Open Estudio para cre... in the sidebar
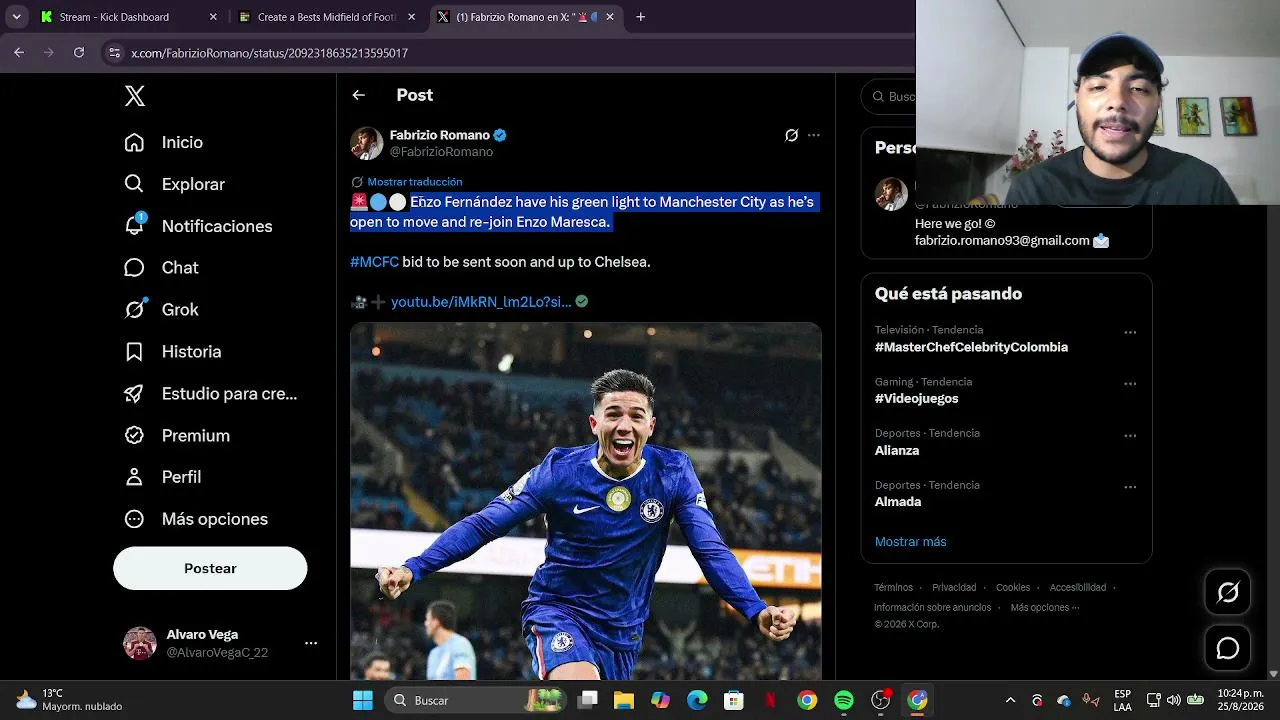This screenshot has width=1280, height=720. coord(210,394)
